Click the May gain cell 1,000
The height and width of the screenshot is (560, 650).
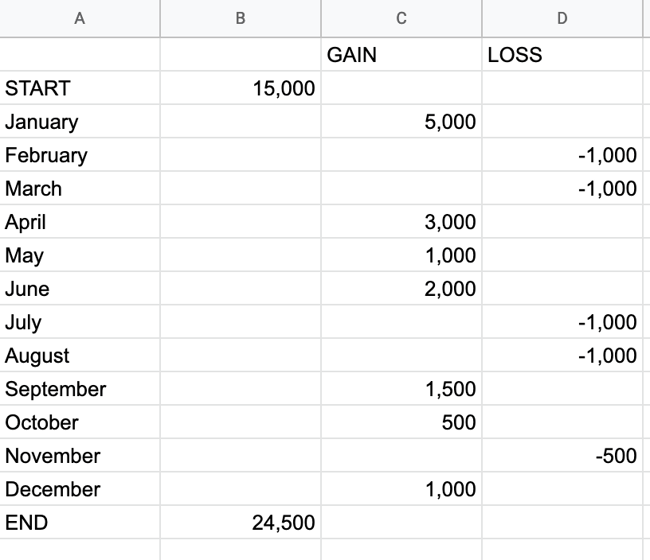tap(400, 256)
